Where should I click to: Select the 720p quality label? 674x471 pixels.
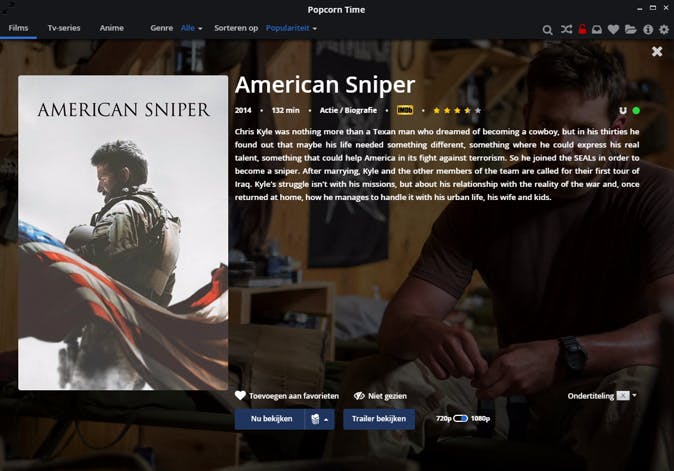tap(443, 418)
